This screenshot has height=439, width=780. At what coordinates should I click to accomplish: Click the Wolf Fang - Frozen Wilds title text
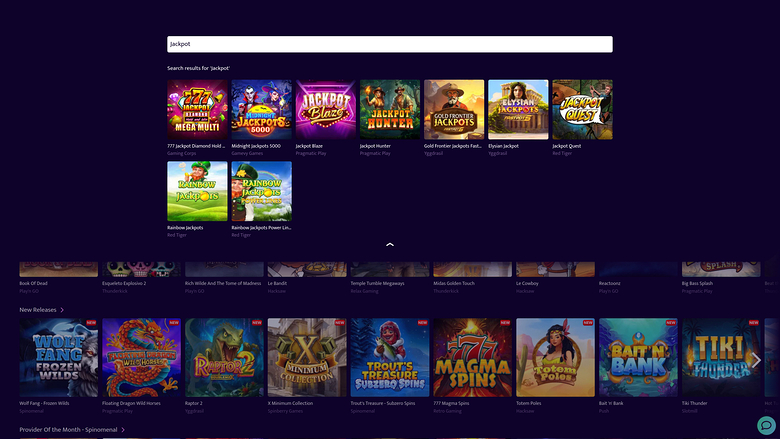(44, 403)
